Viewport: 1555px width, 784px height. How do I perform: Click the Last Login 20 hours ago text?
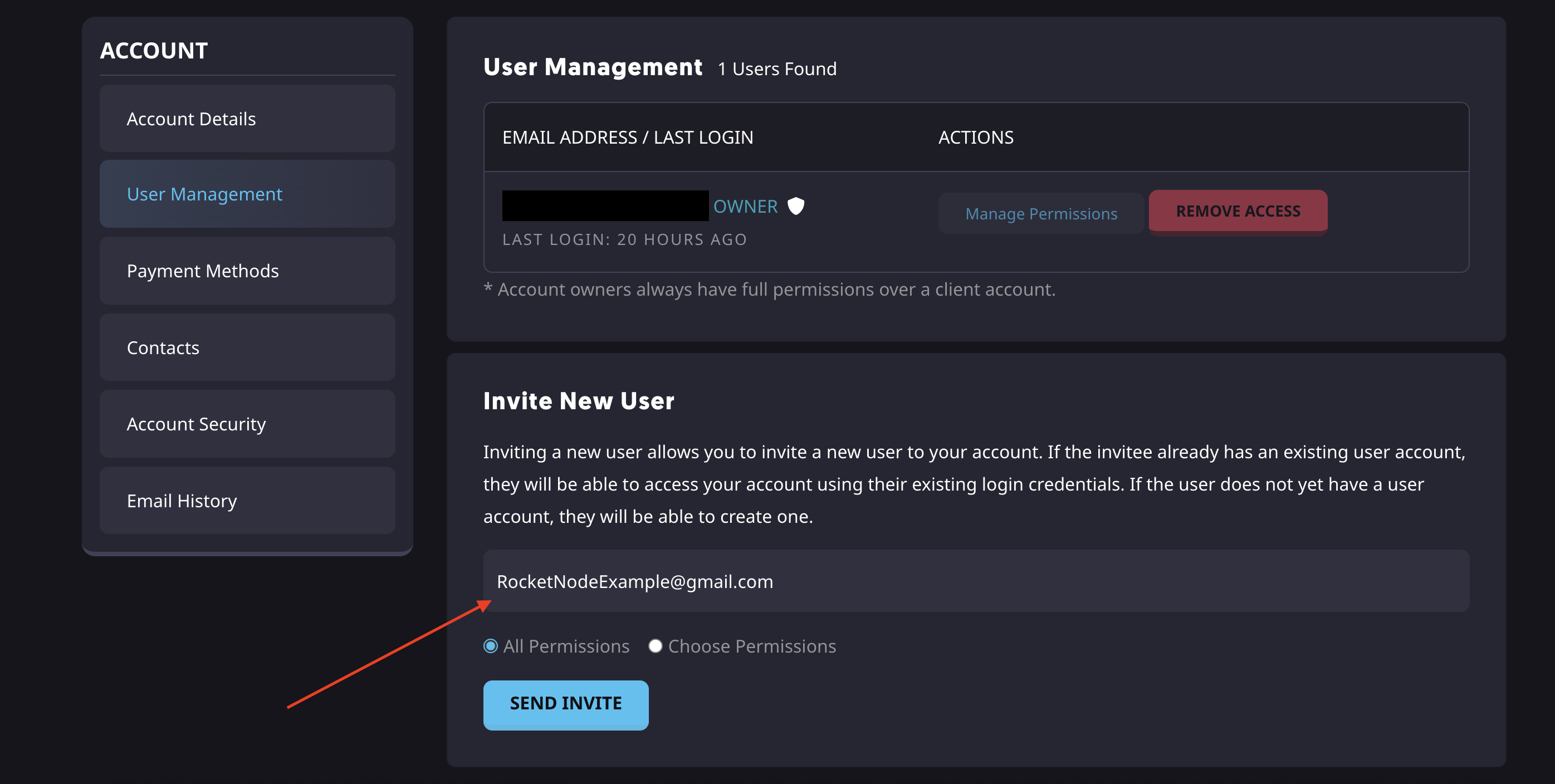[624, 239]
